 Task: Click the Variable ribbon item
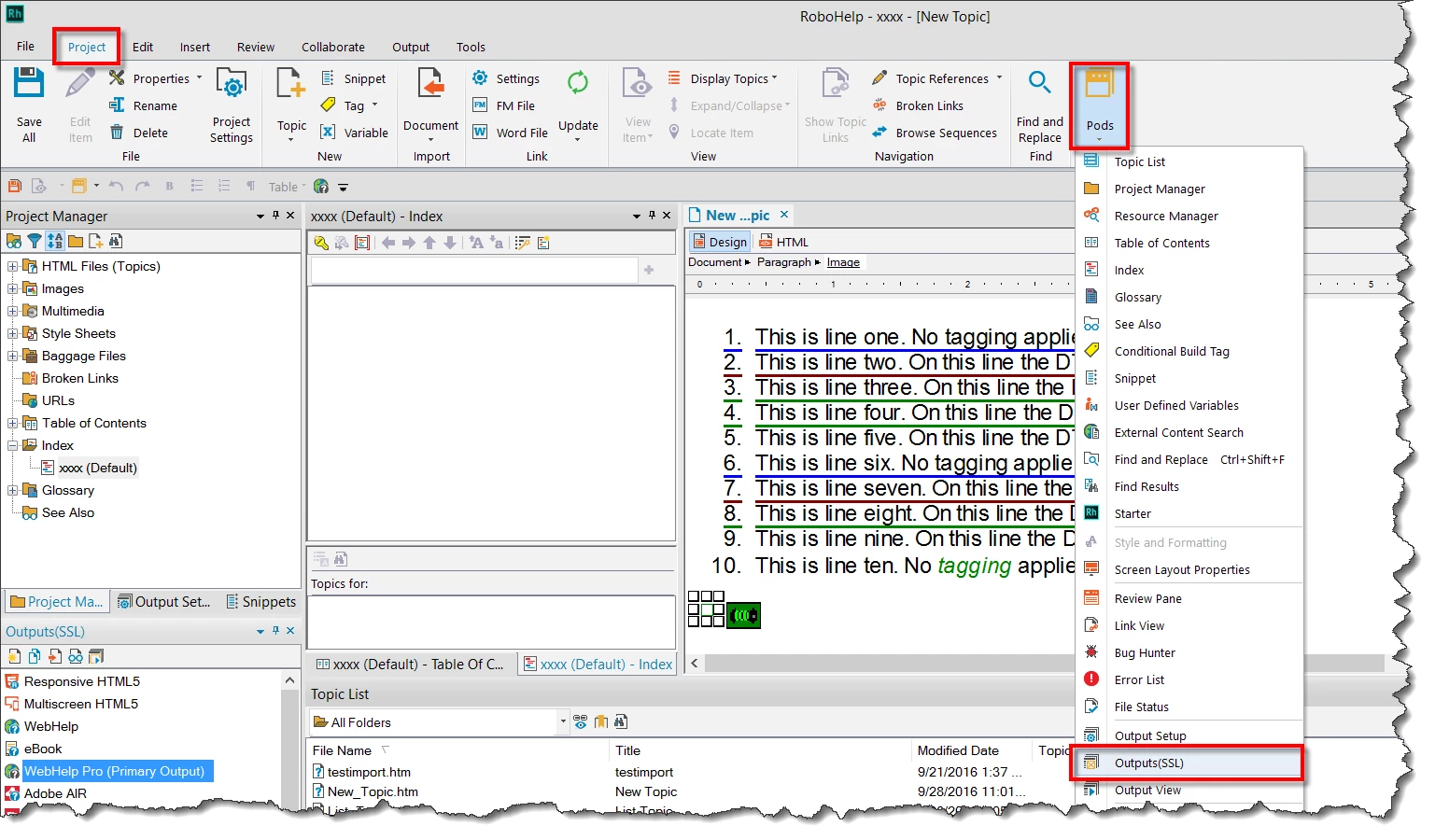coord(354,133)
